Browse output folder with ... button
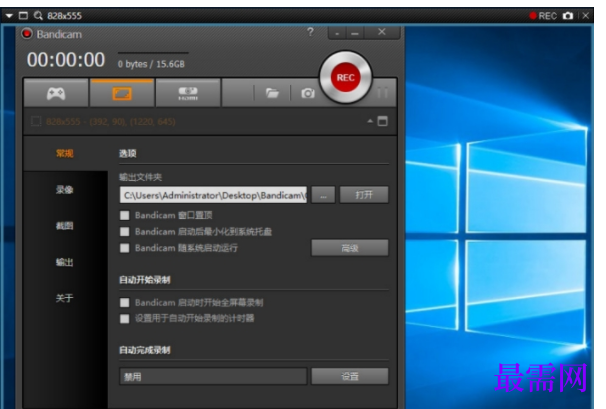The width and height of the screenshot is (606, 409). 323,195
